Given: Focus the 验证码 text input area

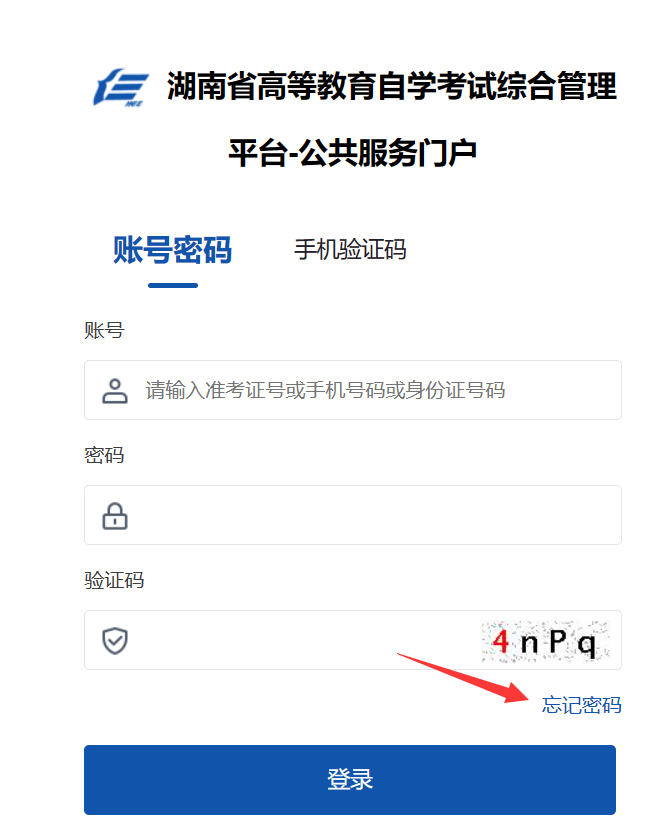Looking at the screenshot, I should 304,640.
